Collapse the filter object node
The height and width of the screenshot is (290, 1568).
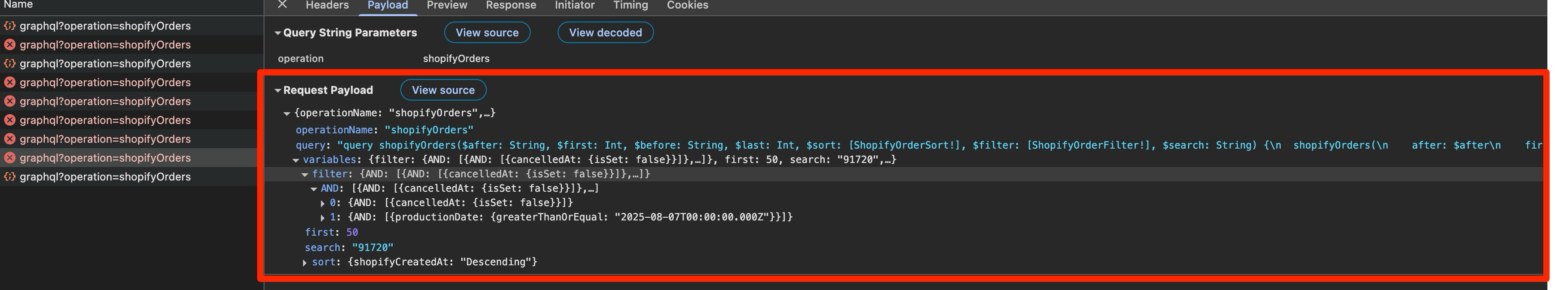pyautogui.click(x=305, y=174)
